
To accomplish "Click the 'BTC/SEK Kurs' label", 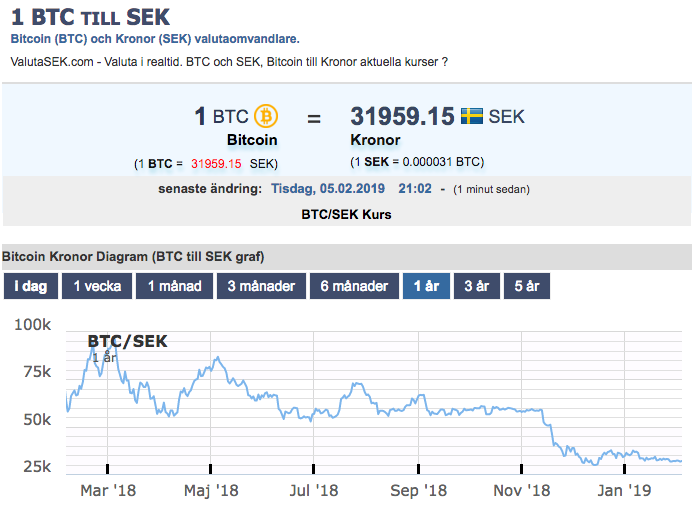I will (346, 214).
